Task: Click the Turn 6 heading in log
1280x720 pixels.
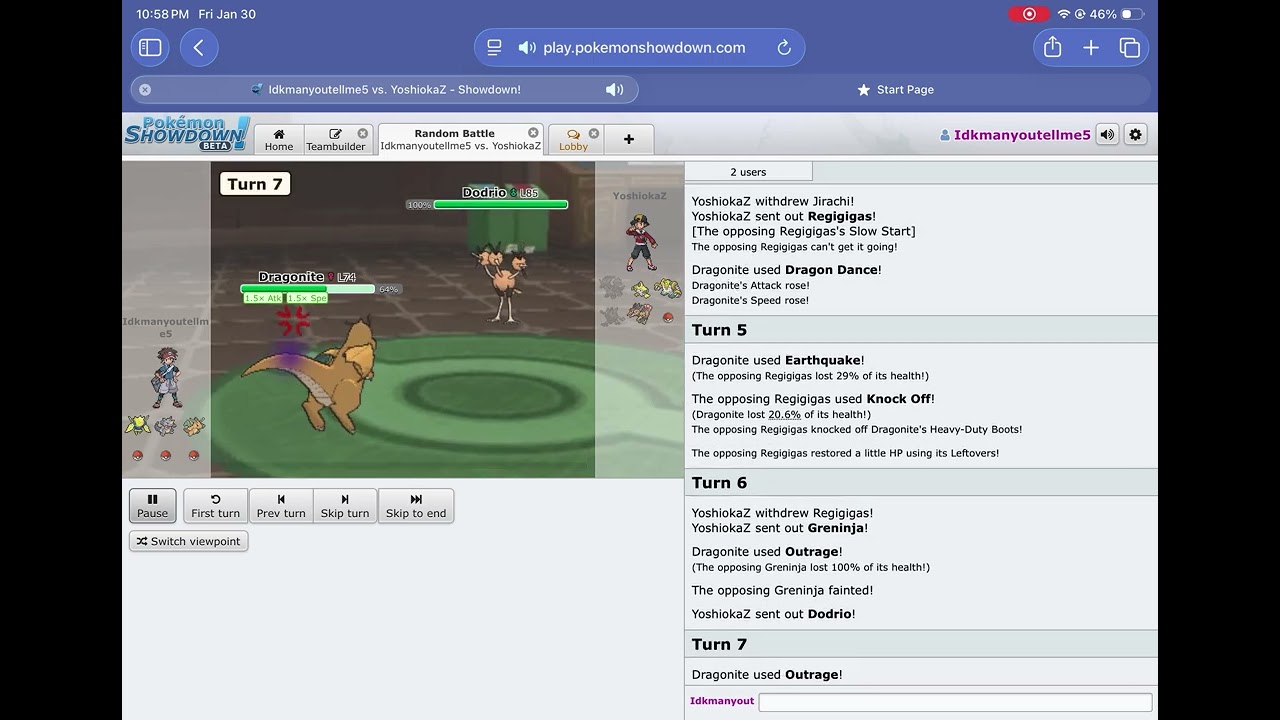Action: (x=719, y=483)
